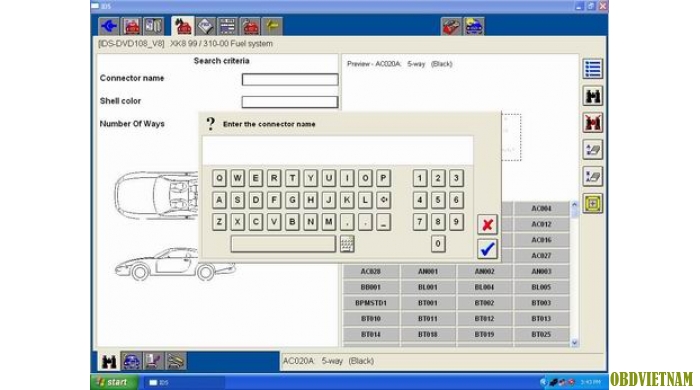Viewport: 700px width, 390px height.
Task: Click the black binoculars search icon on right
Action: coord(592,96)
